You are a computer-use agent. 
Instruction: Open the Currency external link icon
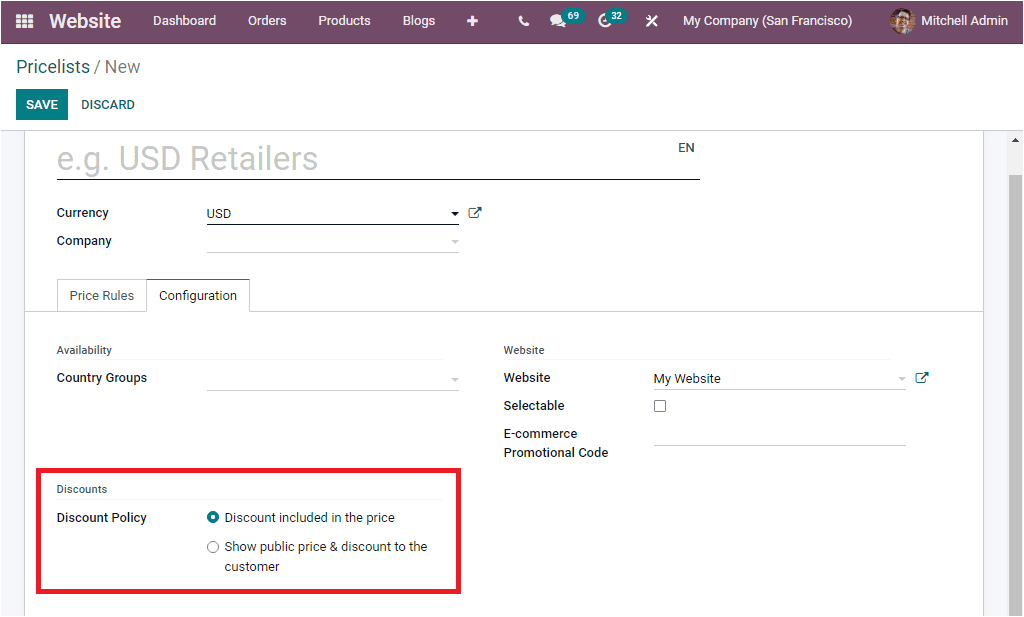coord(474,212)
